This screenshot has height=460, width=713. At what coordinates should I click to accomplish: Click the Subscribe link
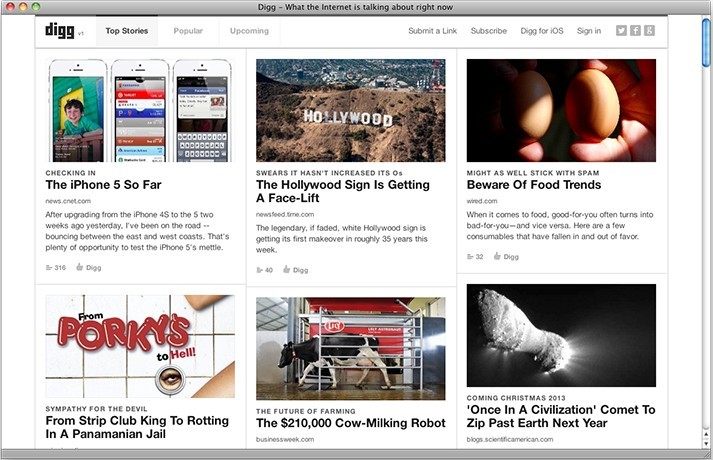pyautogui.click(x=489, y=31)
